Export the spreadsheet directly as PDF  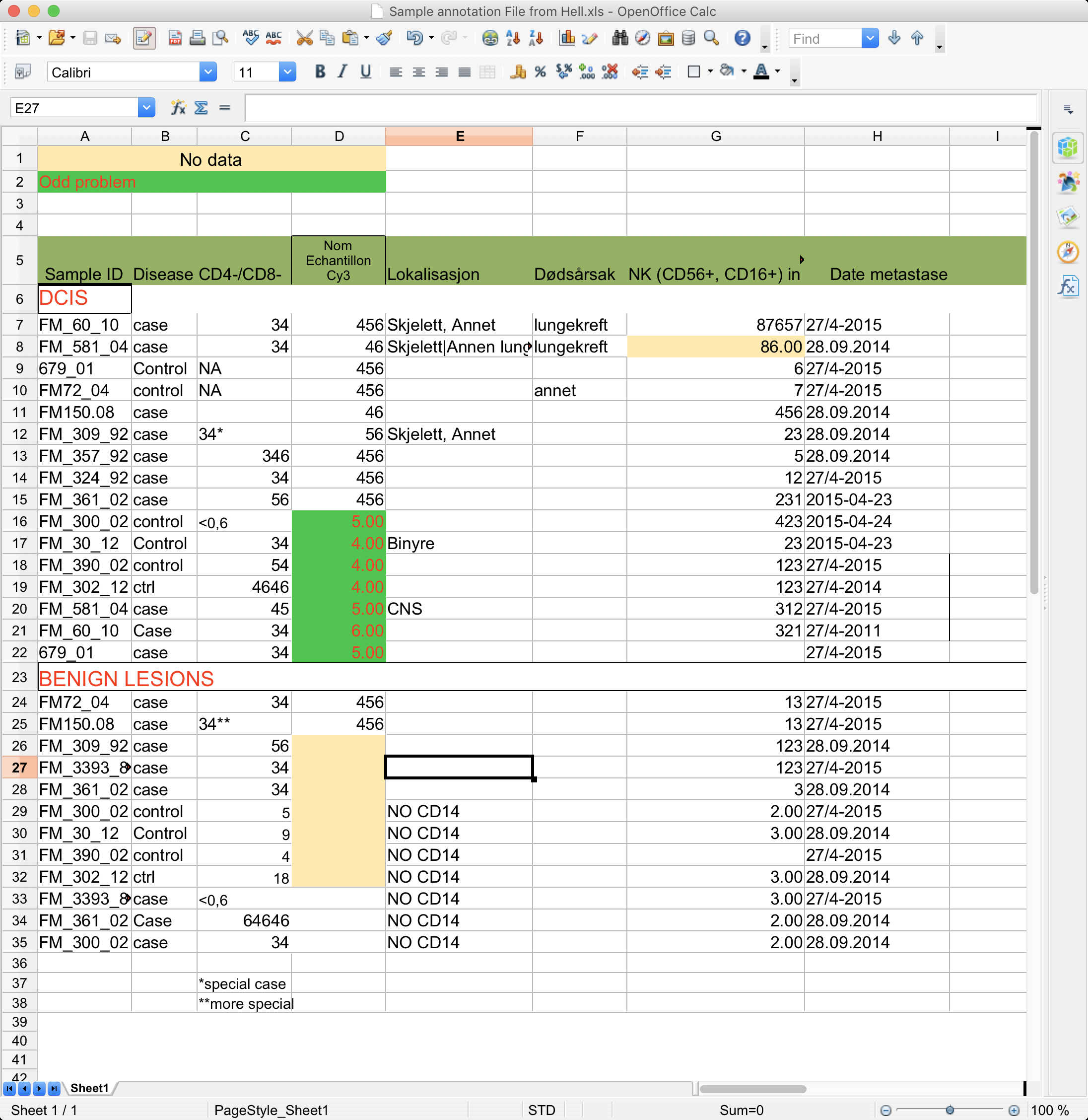pyautogui.click(x=174, y=38)
